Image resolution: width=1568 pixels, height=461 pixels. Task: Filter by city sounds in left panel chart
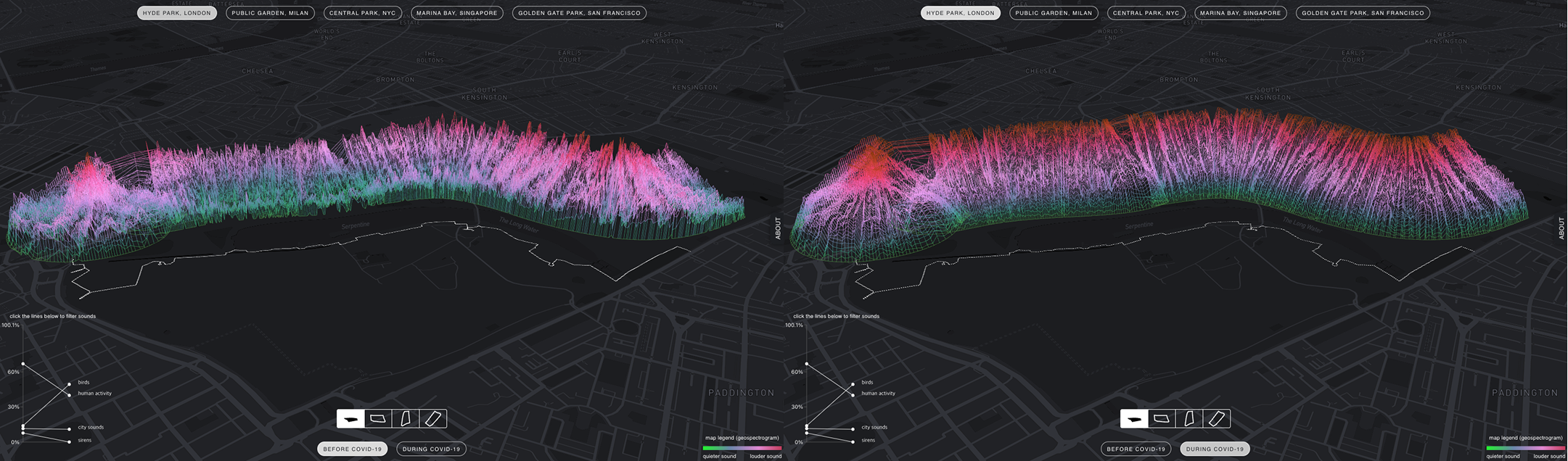click(x=91, y=428)
